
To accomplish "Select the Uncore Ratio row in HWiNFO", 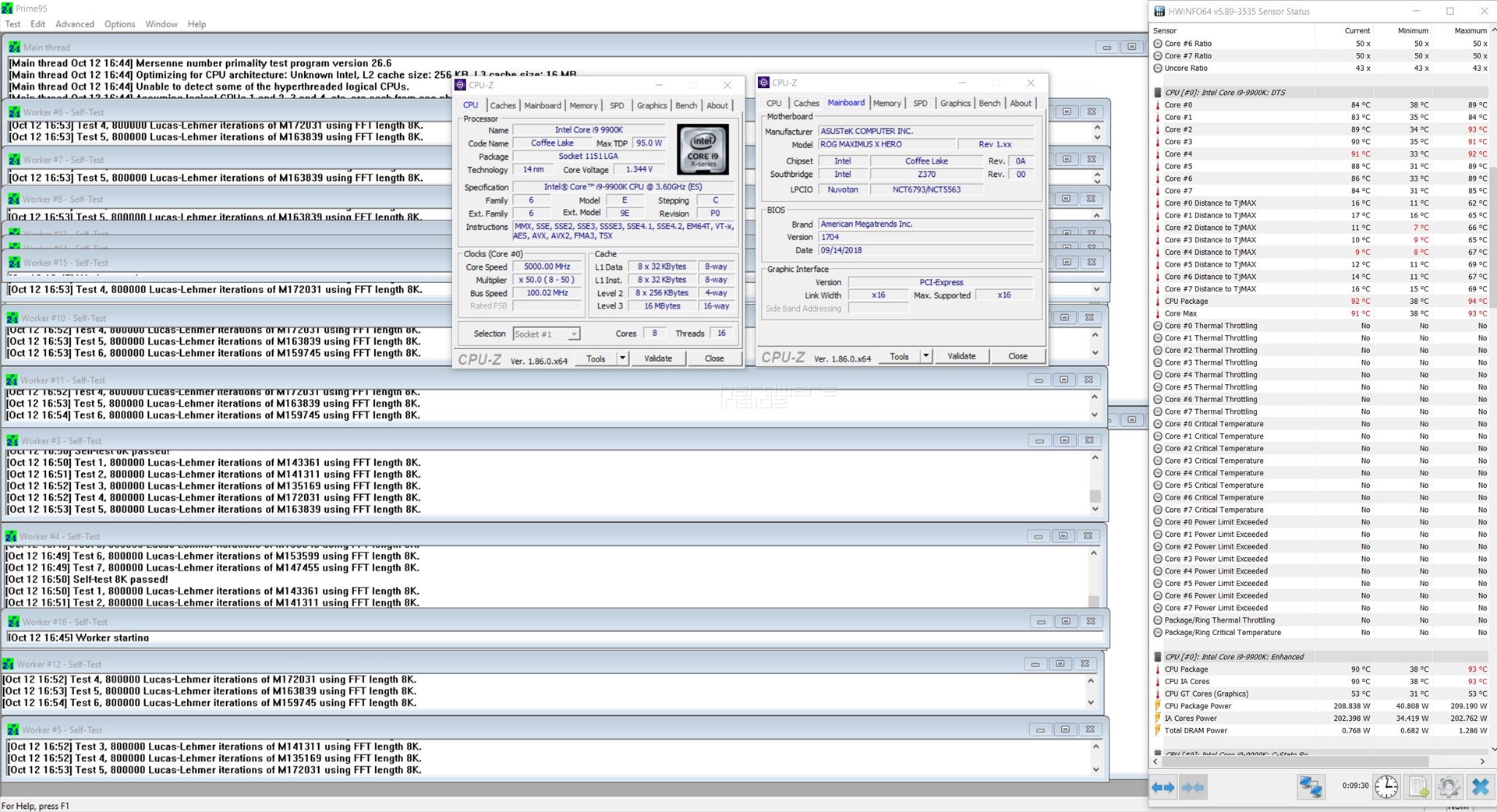I will (1322, 69).
